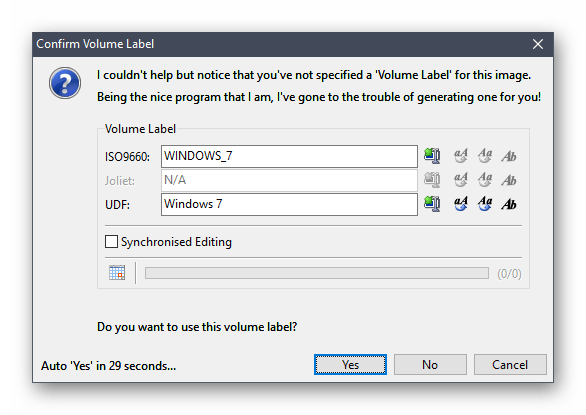Viewport: 586px width, 415px height.
Task: Close the Confirm Volume Label dialog
Action: [538, 44]
